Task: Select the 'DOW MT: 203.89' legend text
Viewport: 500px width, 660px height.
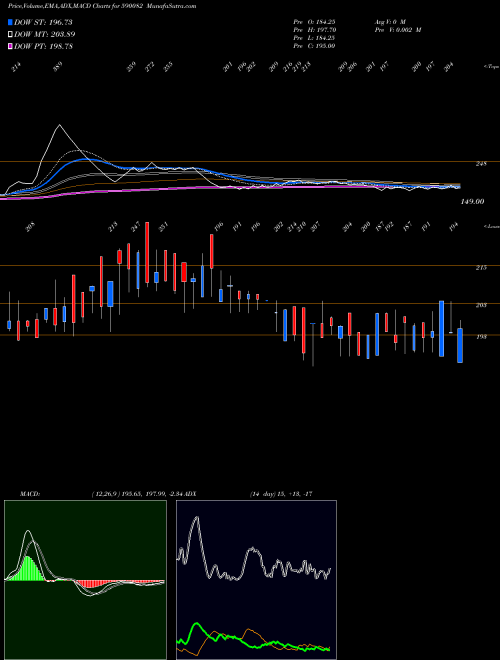Action: point(45,35)
